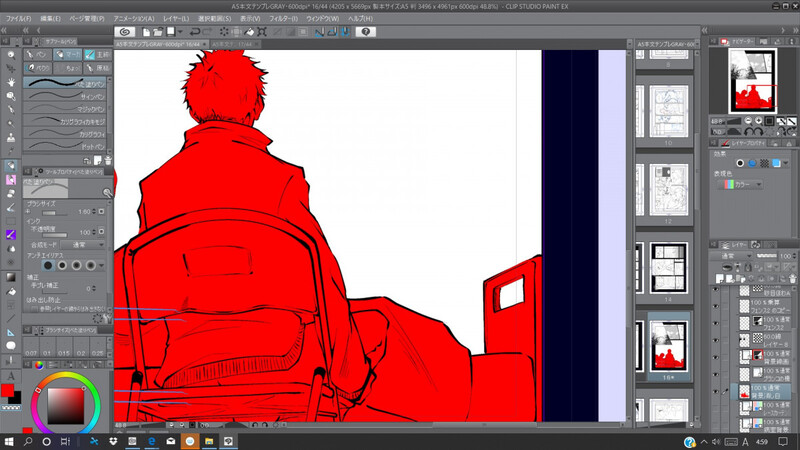Screen dimensions: 800x450
Task: Choose 0.15 brush size preset
Action: pyautogui.click(x=64, y=347)
